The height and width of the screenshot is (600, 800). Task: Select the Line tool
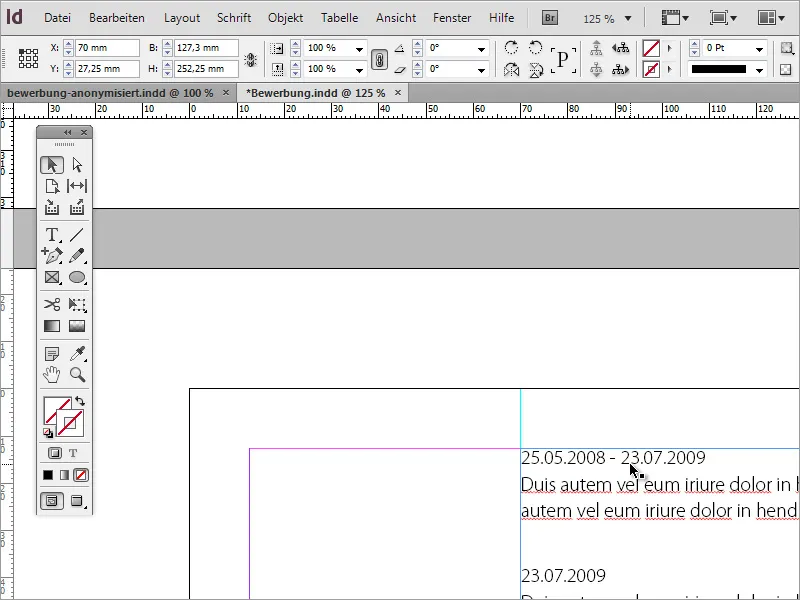(77, 235)
